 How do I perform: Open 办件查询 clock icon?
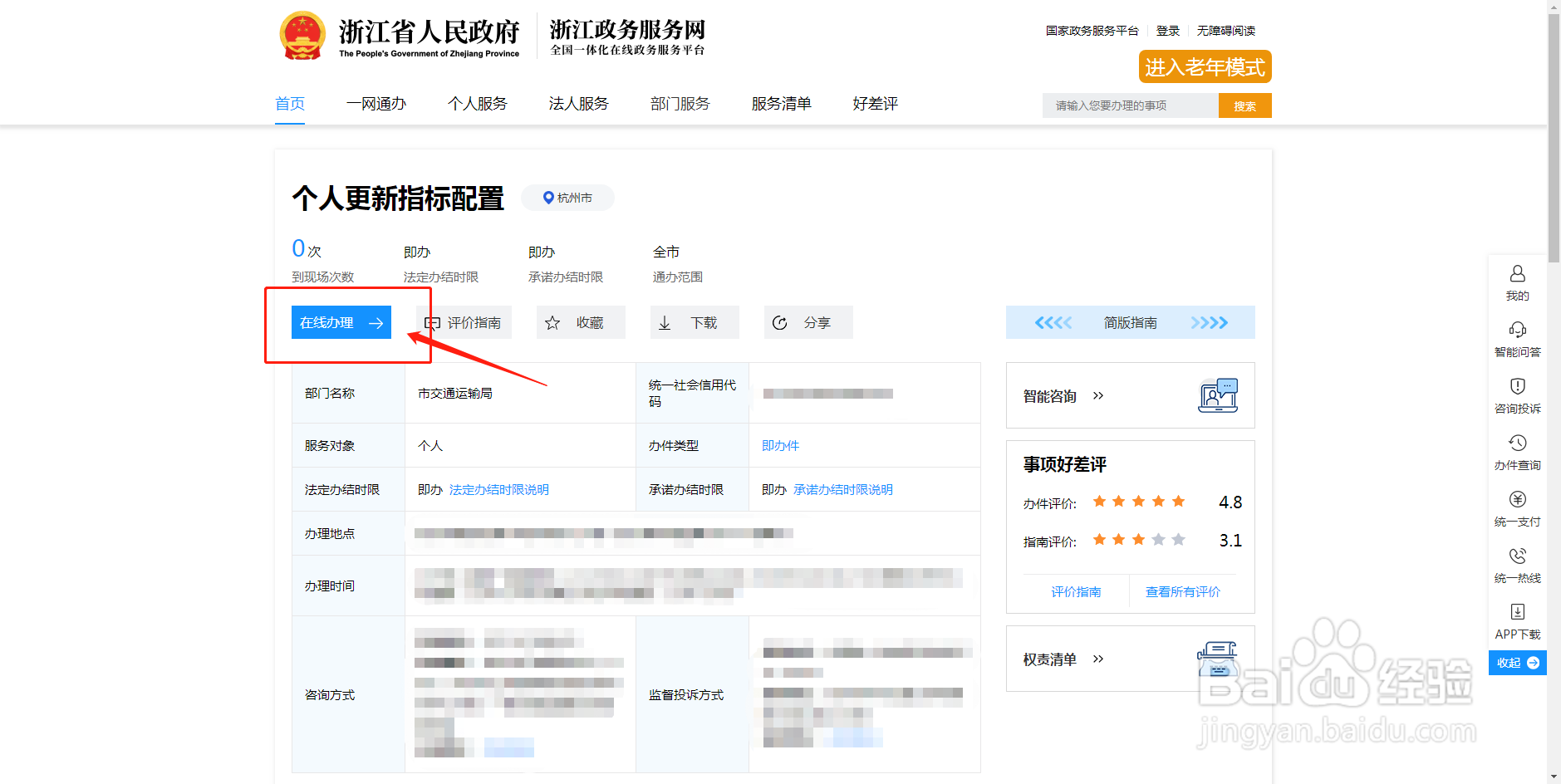[x=1517, y=443]
